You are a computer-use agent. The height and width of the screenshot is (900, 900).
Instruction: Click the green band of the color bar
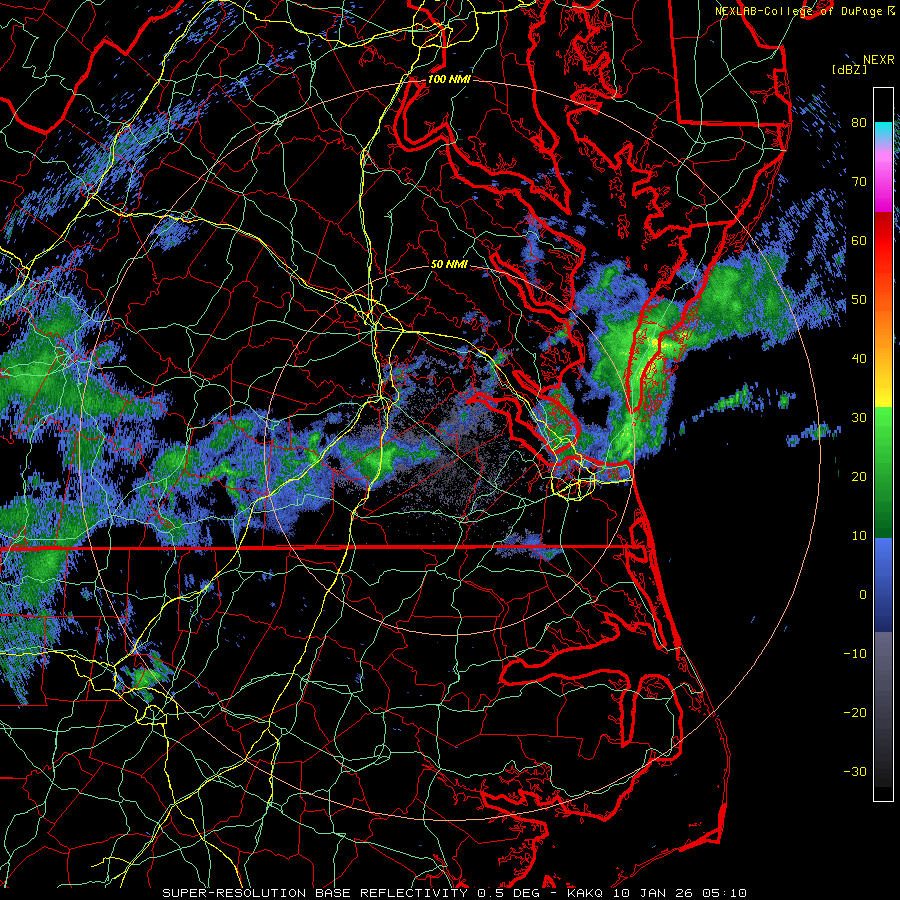coord(883,471)
